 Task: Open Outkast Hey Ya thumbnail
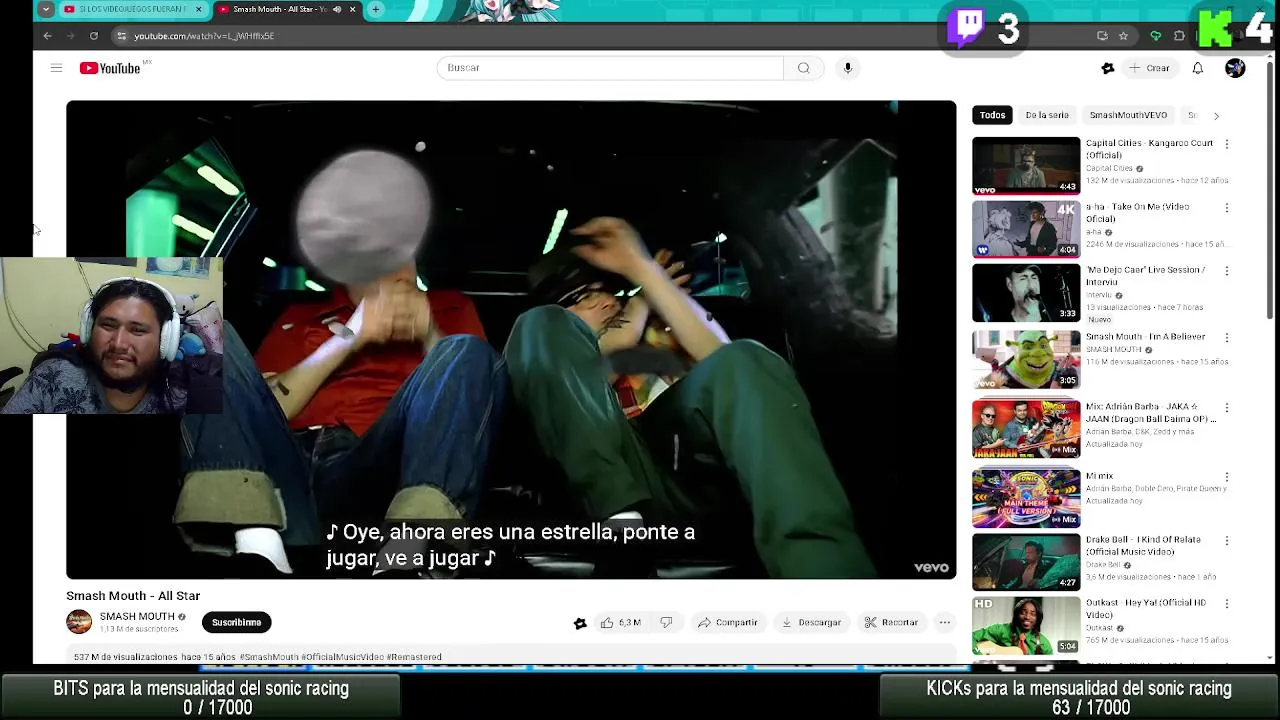pyautogui.click(x=1026, y=626)
